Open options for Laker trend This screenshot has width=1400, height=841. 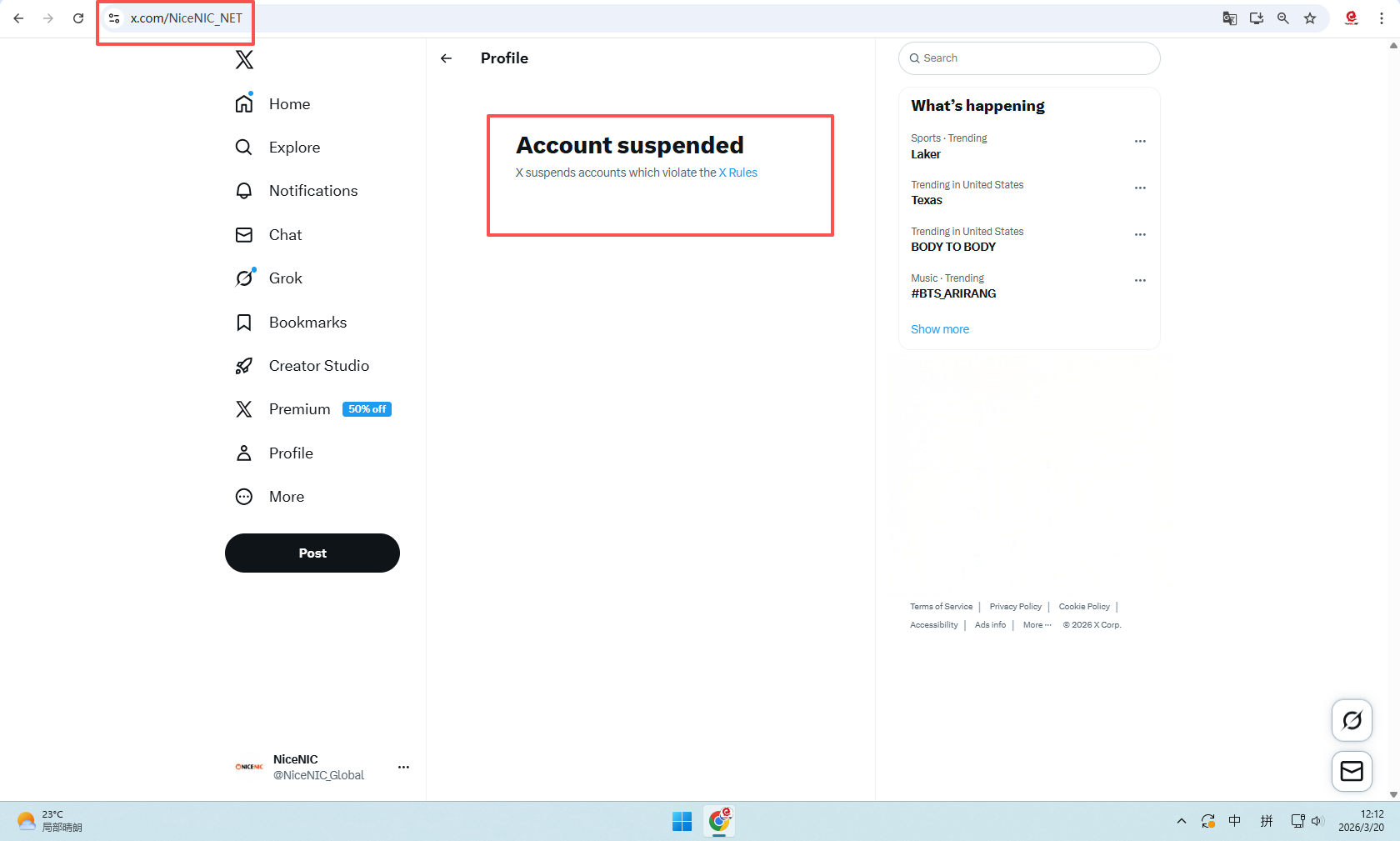pyautogui.click(x=1140, y=141)
